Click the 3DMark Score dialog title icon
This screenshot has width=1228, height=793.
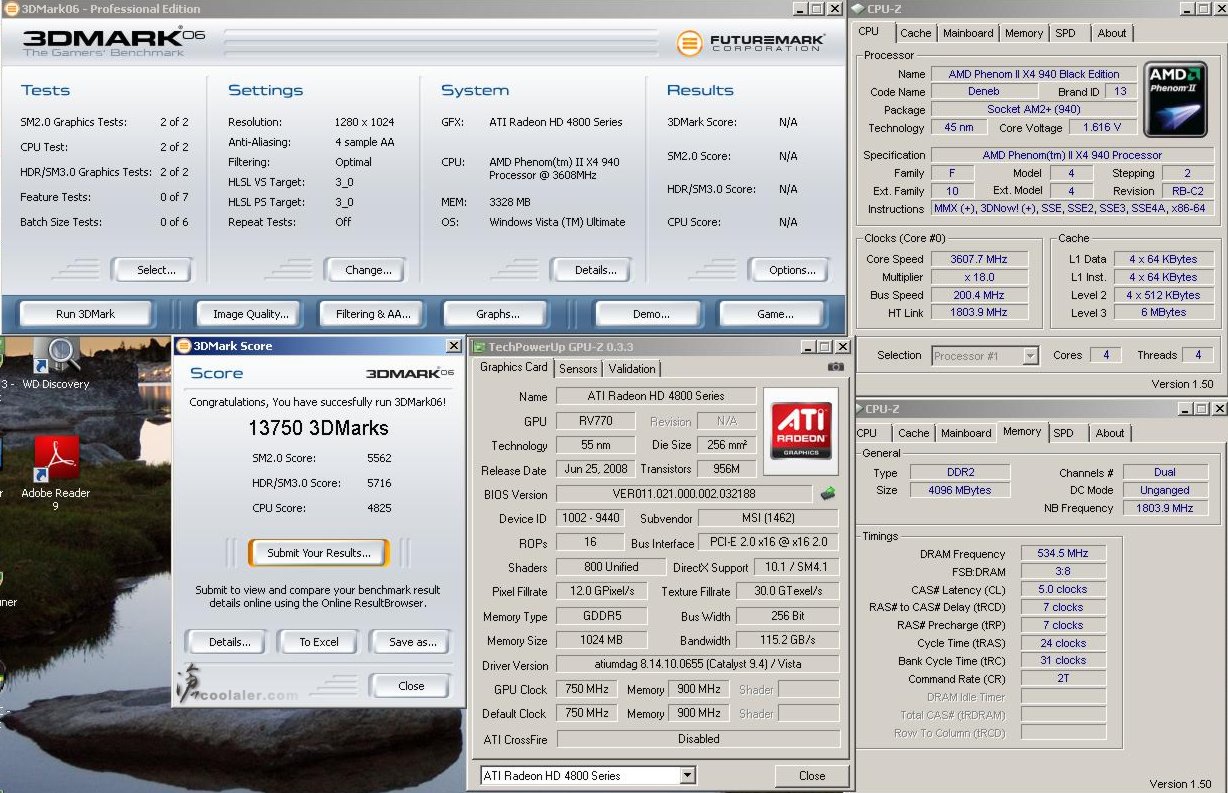(x=183, y=346)
